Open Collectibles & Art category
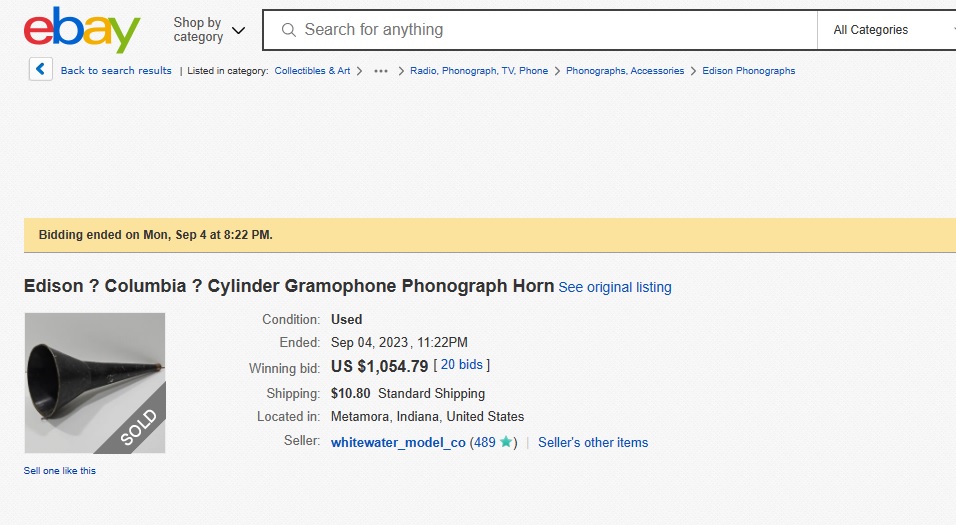Image resolution: width=956 pixels, height=525 pixels. click(x=312, y=71)
